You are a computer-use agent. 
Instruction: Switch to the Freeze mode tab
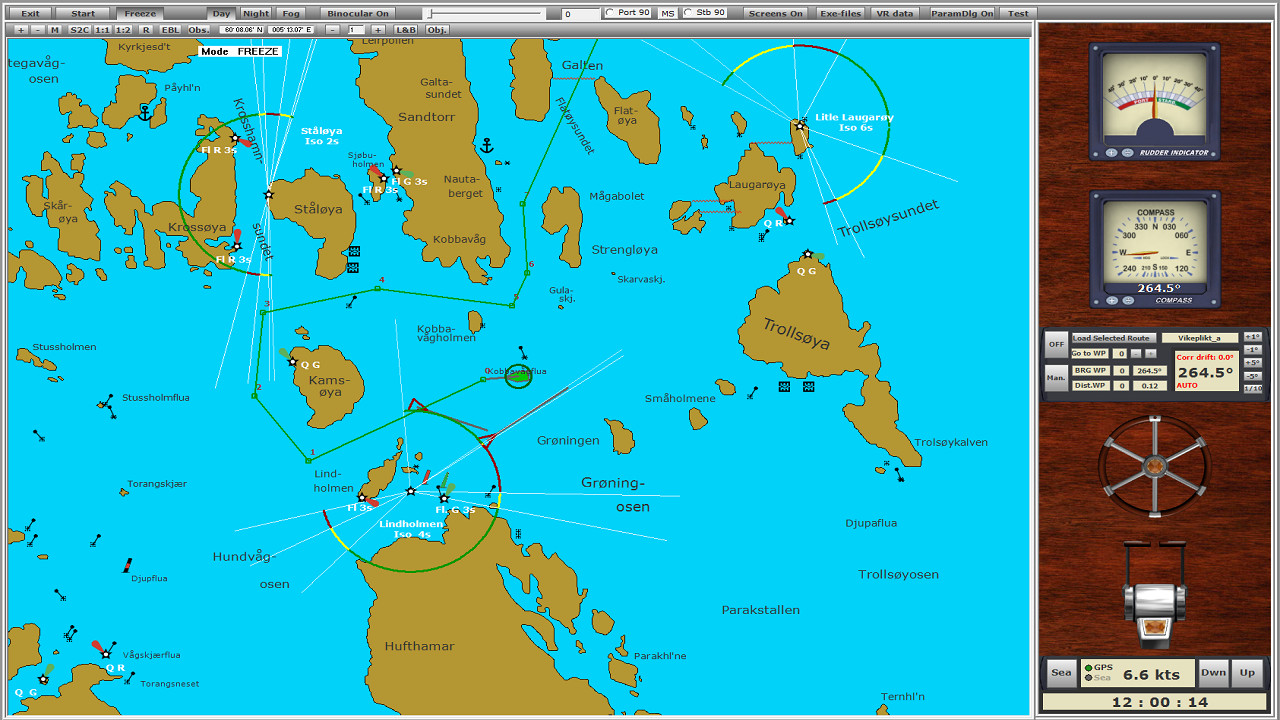(139, 13)
